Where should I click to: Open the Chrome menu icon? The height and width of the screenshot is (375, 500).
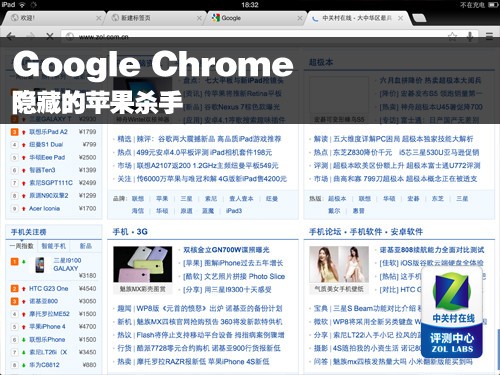click(489, 36)
